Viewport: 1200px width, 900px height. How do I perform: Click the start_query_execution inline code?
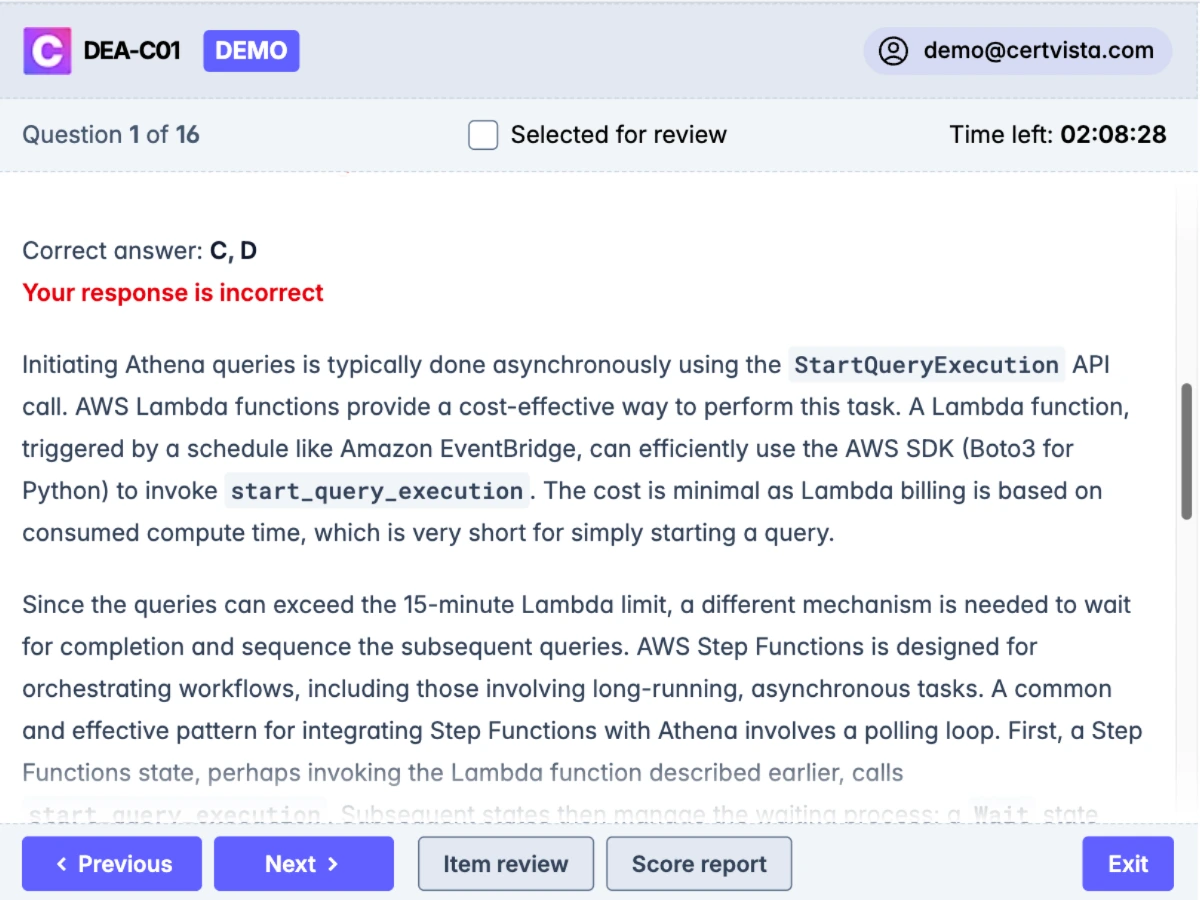376,491
